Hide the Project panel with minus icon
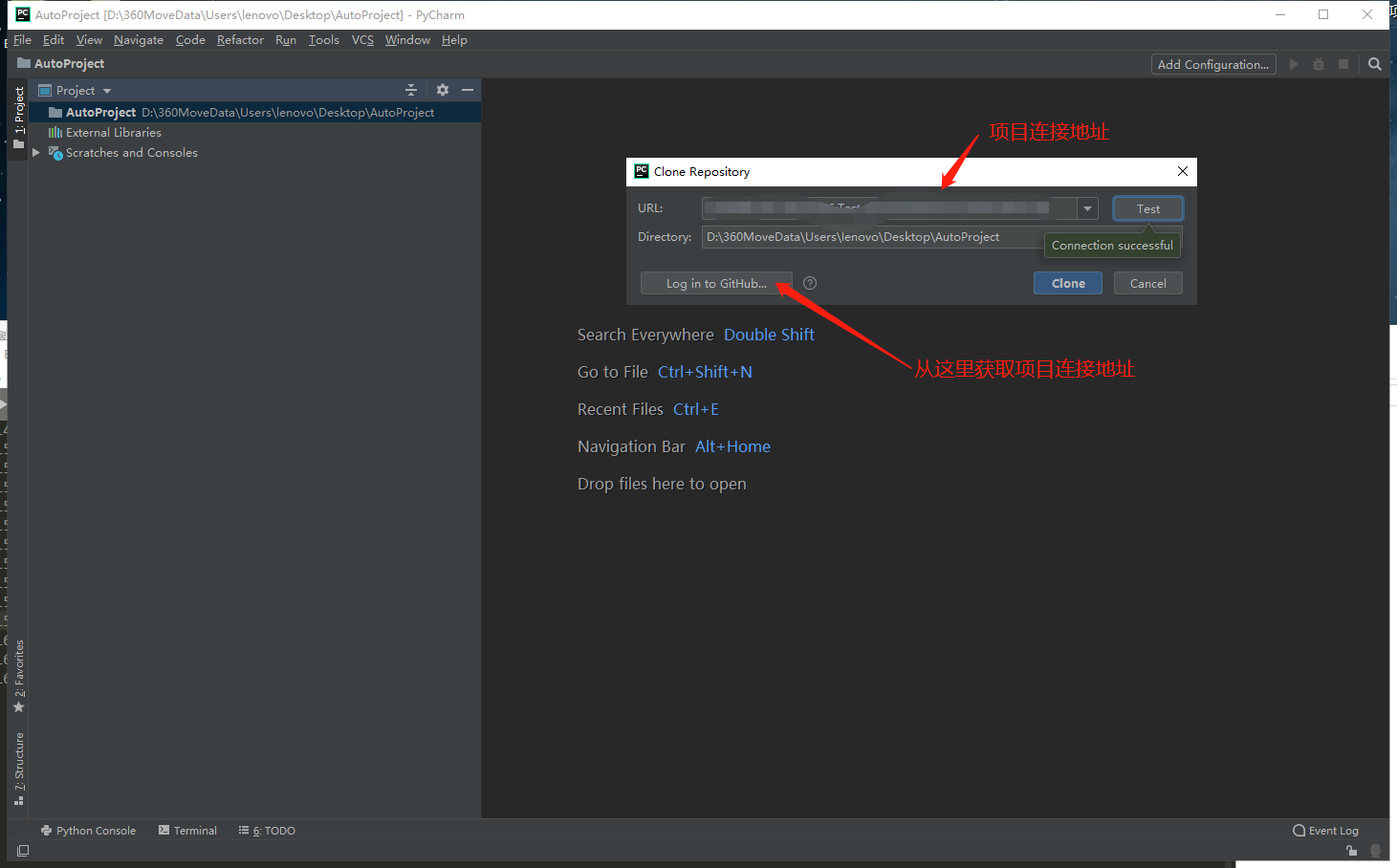 point(468,90)
